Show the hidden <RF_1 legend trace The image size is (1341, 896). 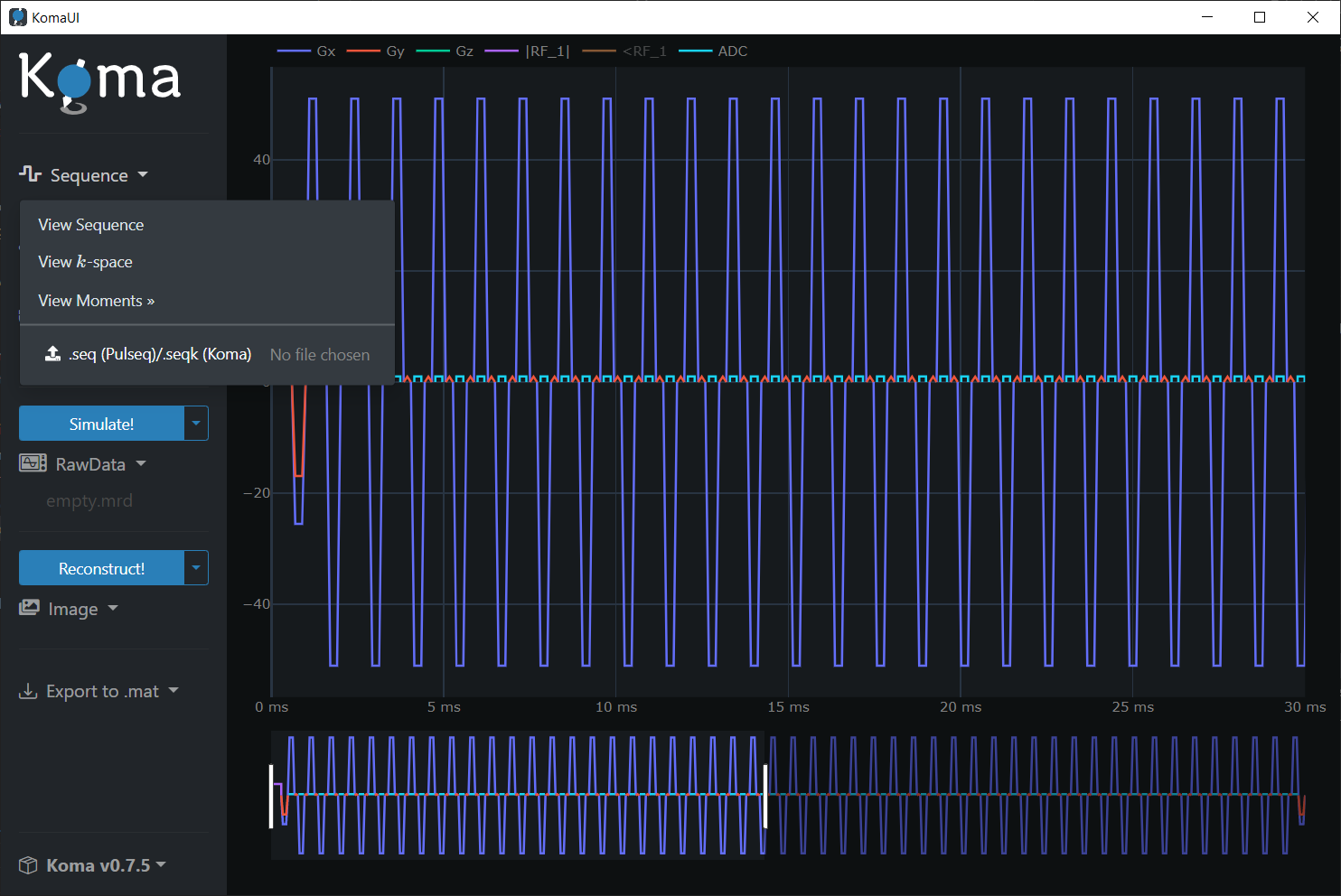click(625, 51)
